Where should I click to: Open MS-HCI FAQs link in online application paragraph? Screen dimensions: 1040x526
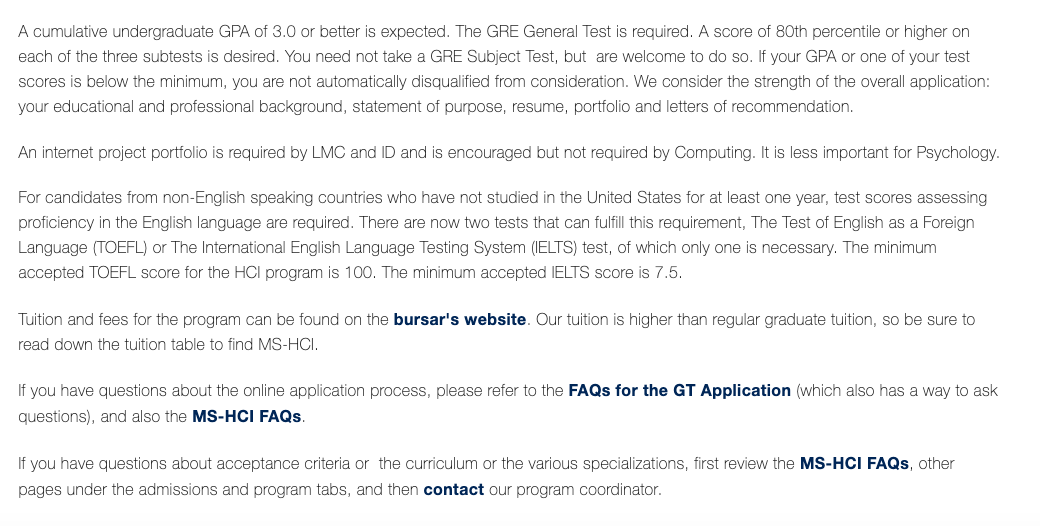click(x=246, y=417)
